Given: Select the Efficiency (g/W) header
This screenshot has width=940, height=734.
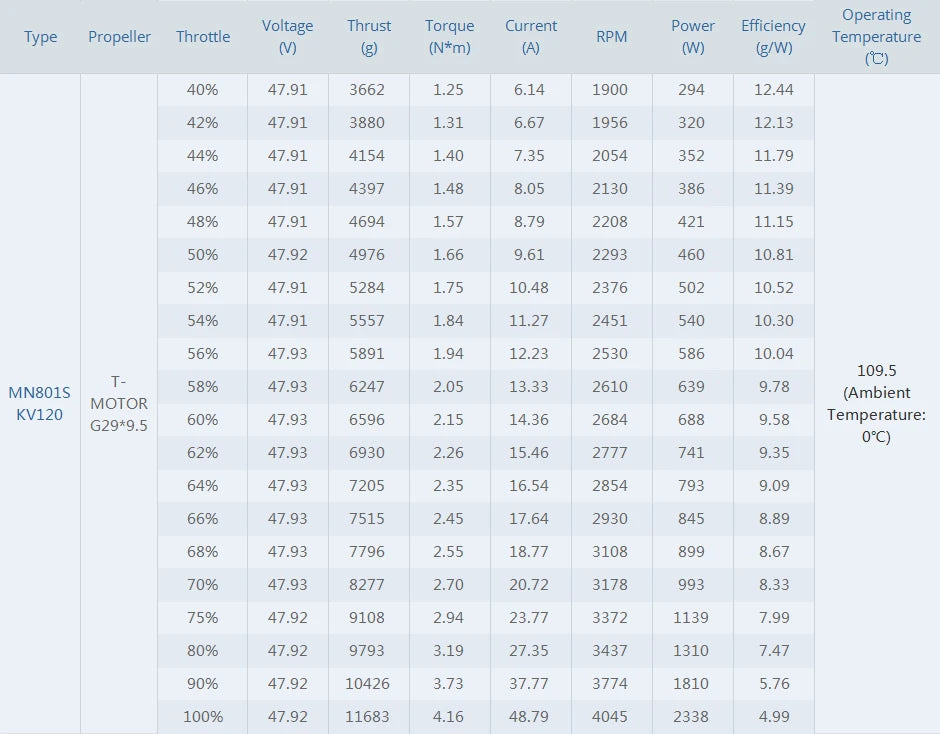Looking at the screenshot, I should (773, 37).
